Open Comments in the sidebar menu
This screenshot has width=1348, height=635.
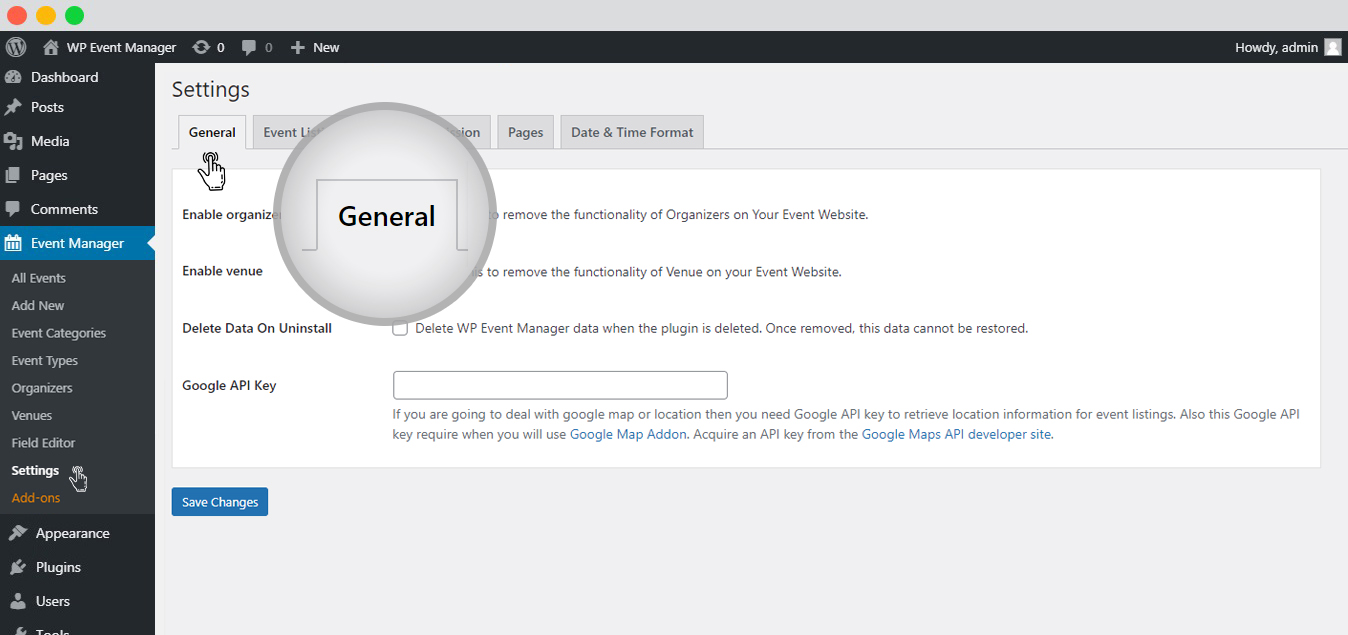tap(64, 209)
